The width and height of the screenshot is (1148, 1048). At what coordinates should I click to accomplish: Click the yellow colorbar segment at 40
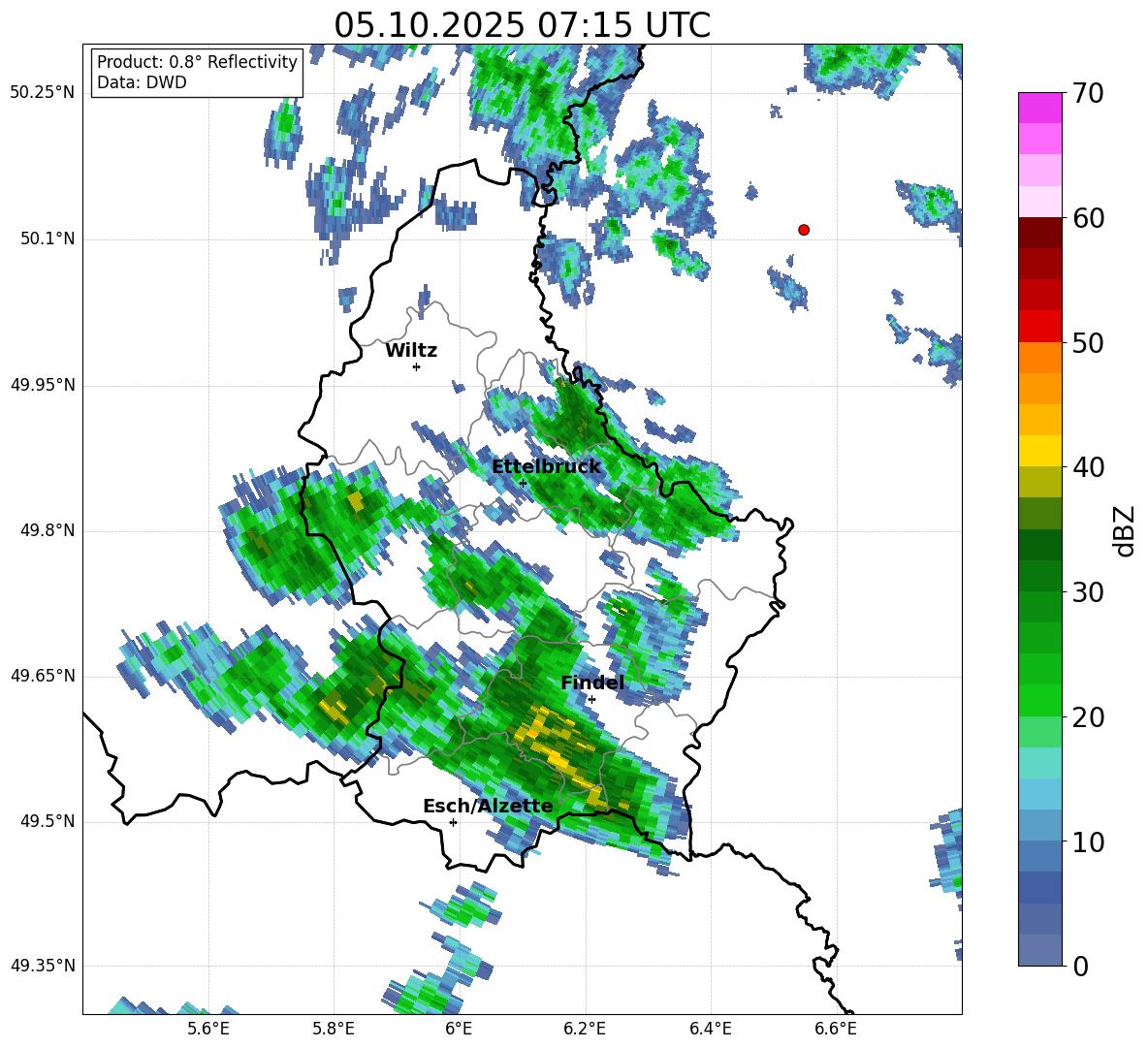click(1039, 451)
